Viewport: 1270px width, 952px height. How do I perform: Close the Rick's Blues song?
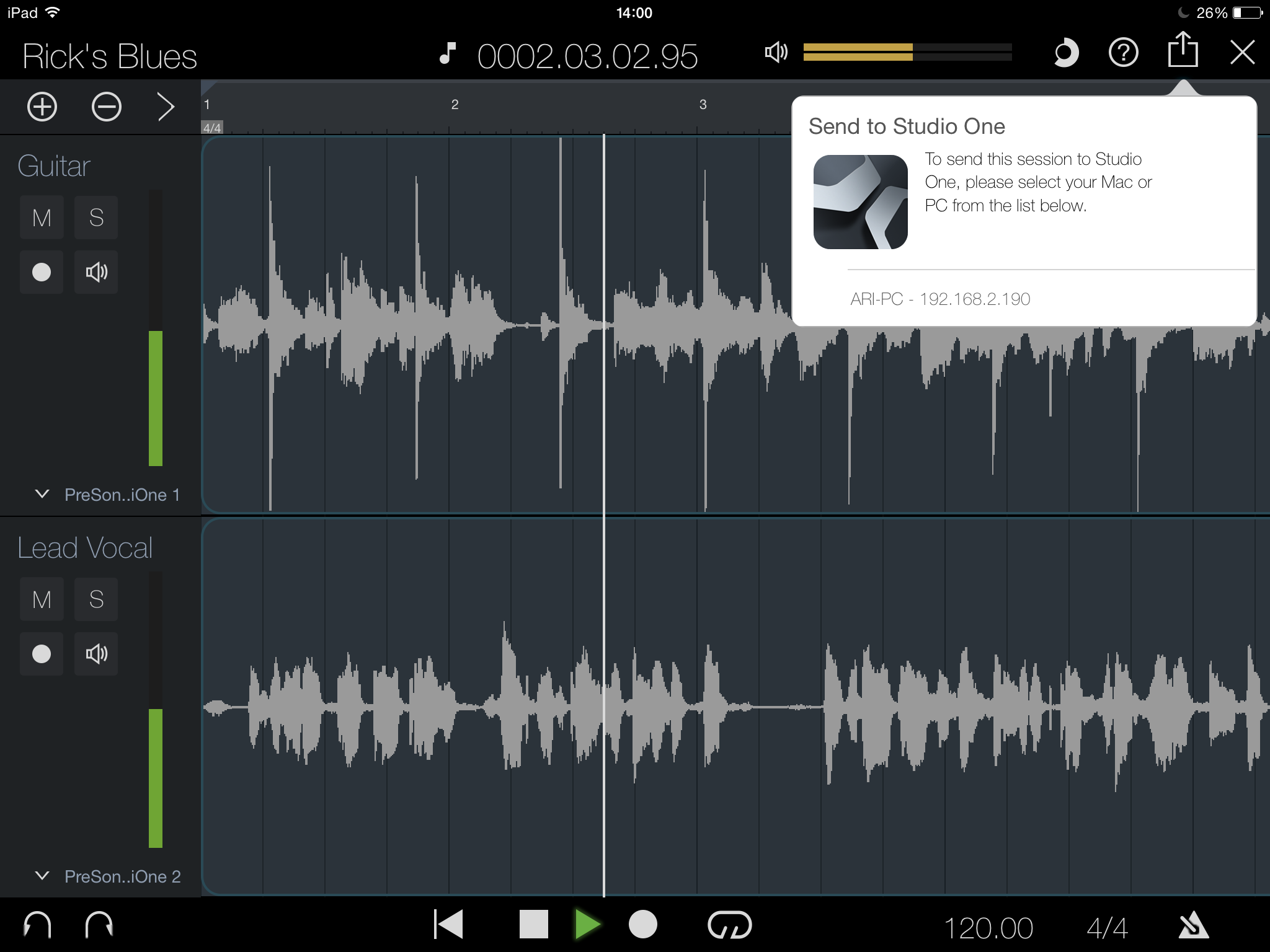point(1242,53)
